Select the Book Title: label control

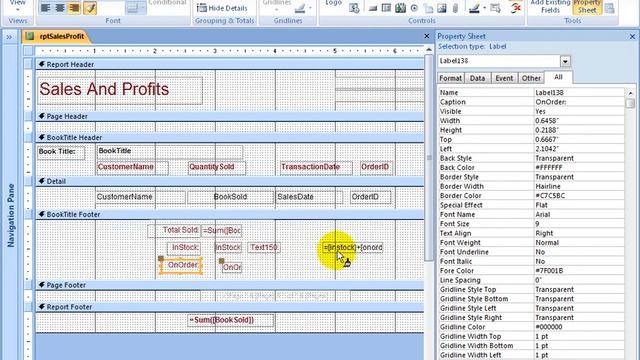click(x=61, y=152)
